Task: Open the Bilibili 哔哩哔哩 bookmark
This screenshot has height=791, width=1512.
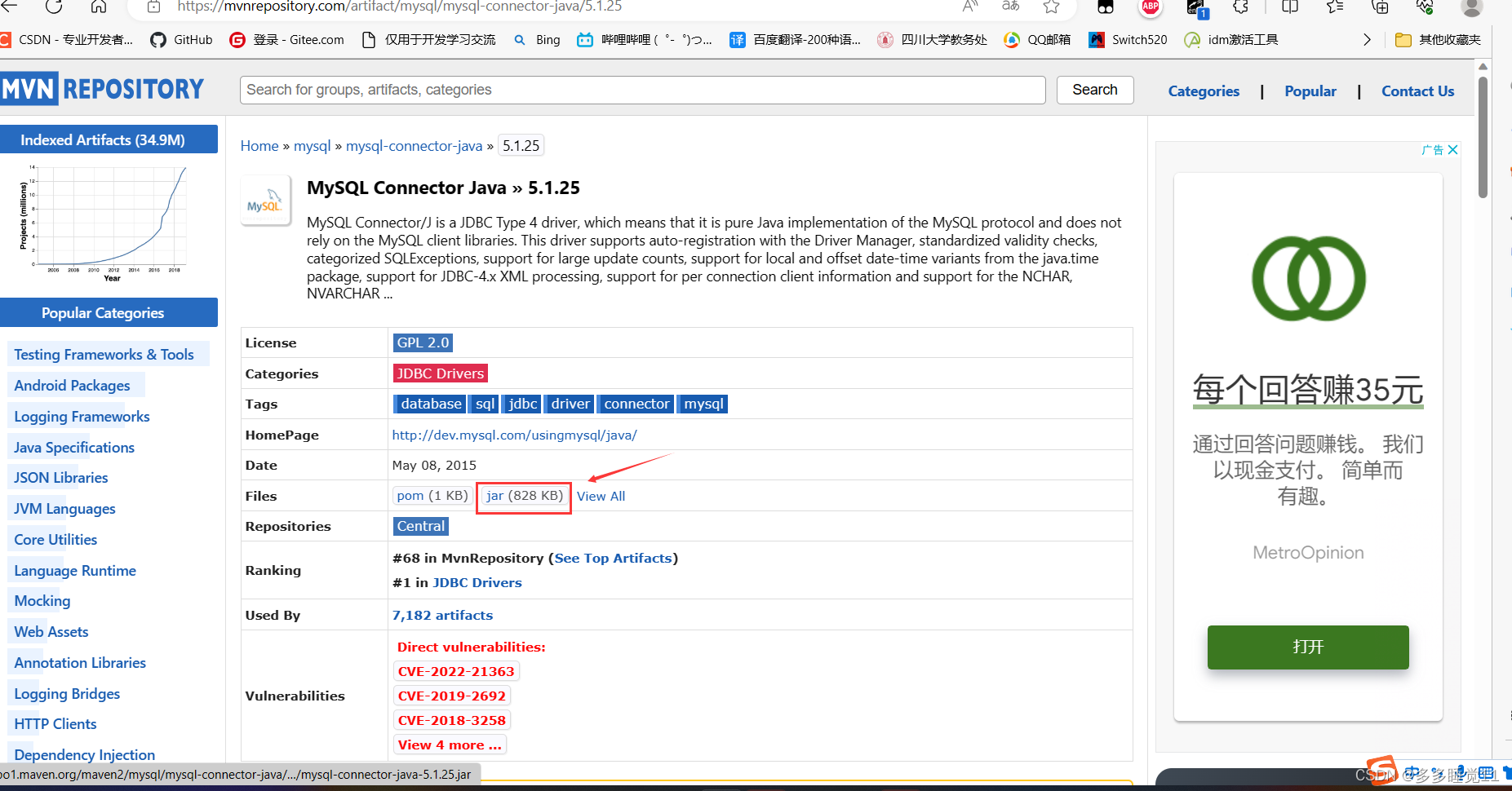Action: pos(645,39)
